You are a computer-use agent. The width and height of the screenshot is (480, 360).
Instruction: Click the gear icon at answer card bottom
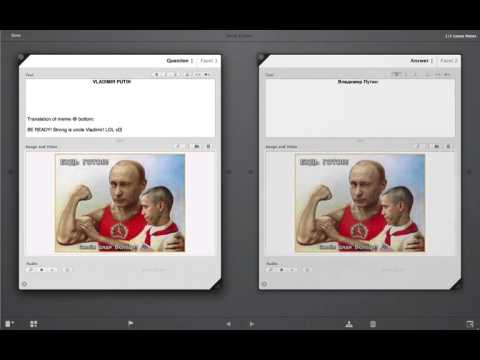coord(264,284)
